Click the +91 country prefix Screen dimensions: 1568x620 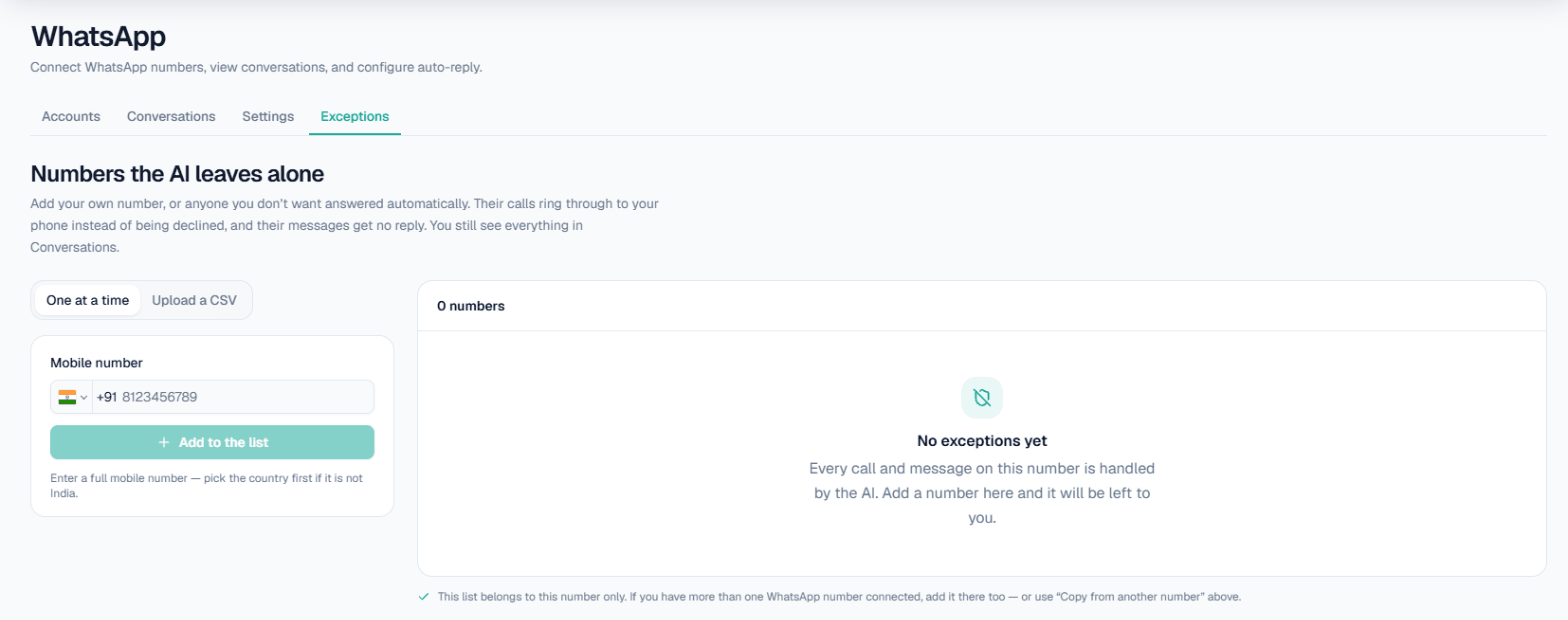(106, 397)
